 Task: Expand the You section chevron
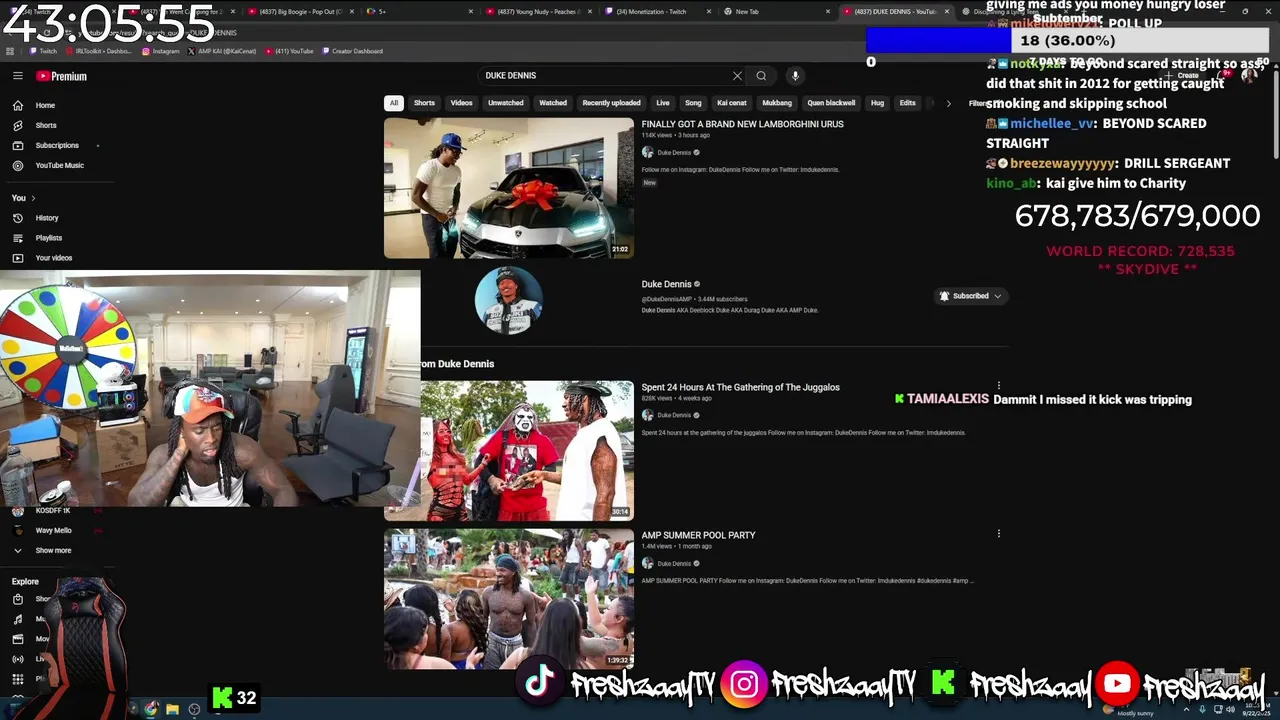click(x=33, y=198)
